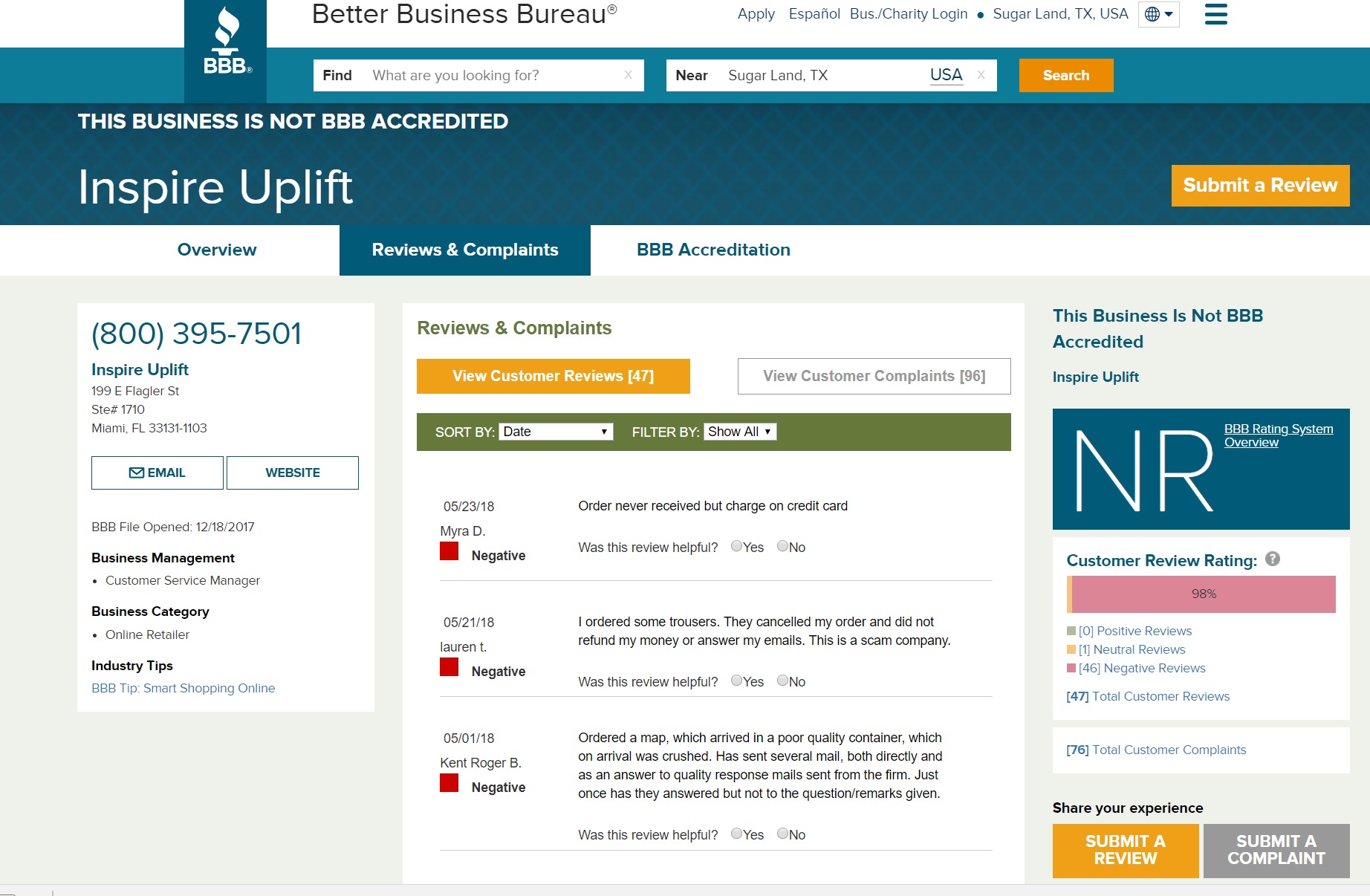Open the Sort By Date dropdown

[x=556, y=432]
